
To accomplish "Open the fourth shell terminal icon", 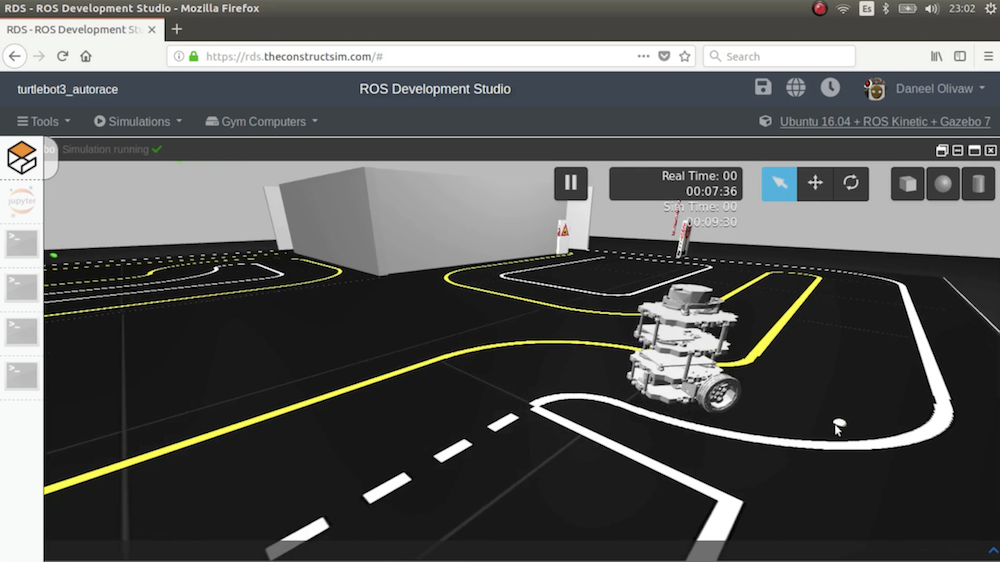I will pos(22,375).
